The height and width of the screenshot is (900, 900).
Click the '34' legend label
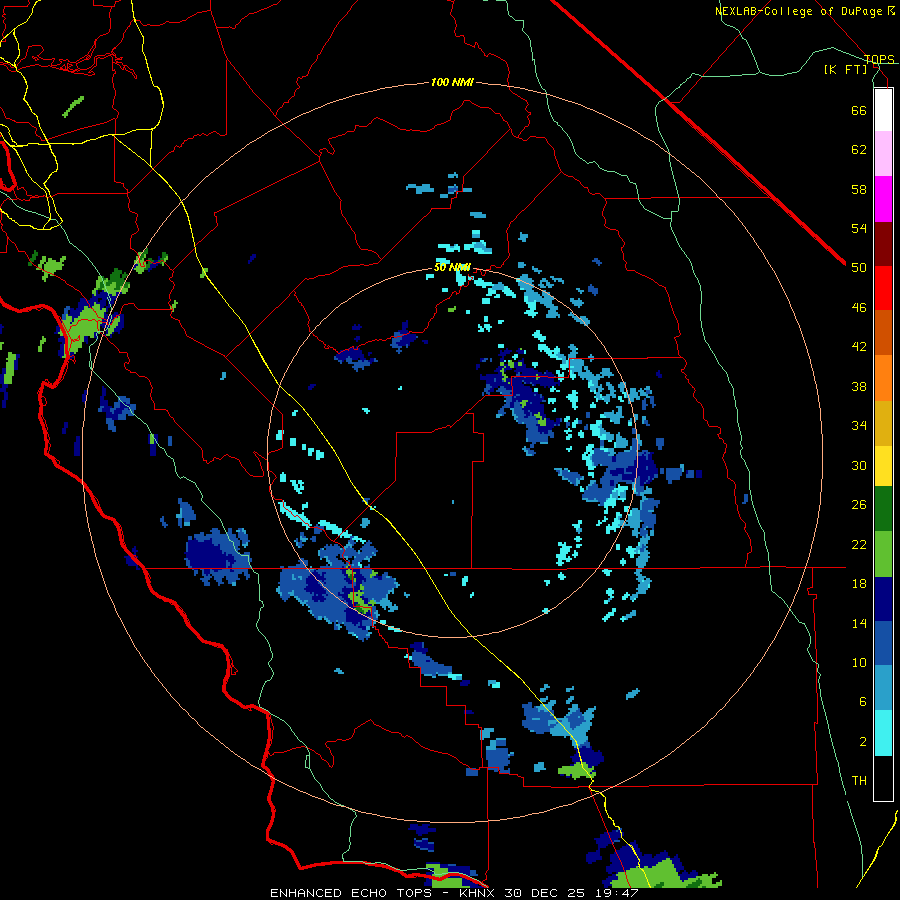pyautogui.click(x=859, y=426)
